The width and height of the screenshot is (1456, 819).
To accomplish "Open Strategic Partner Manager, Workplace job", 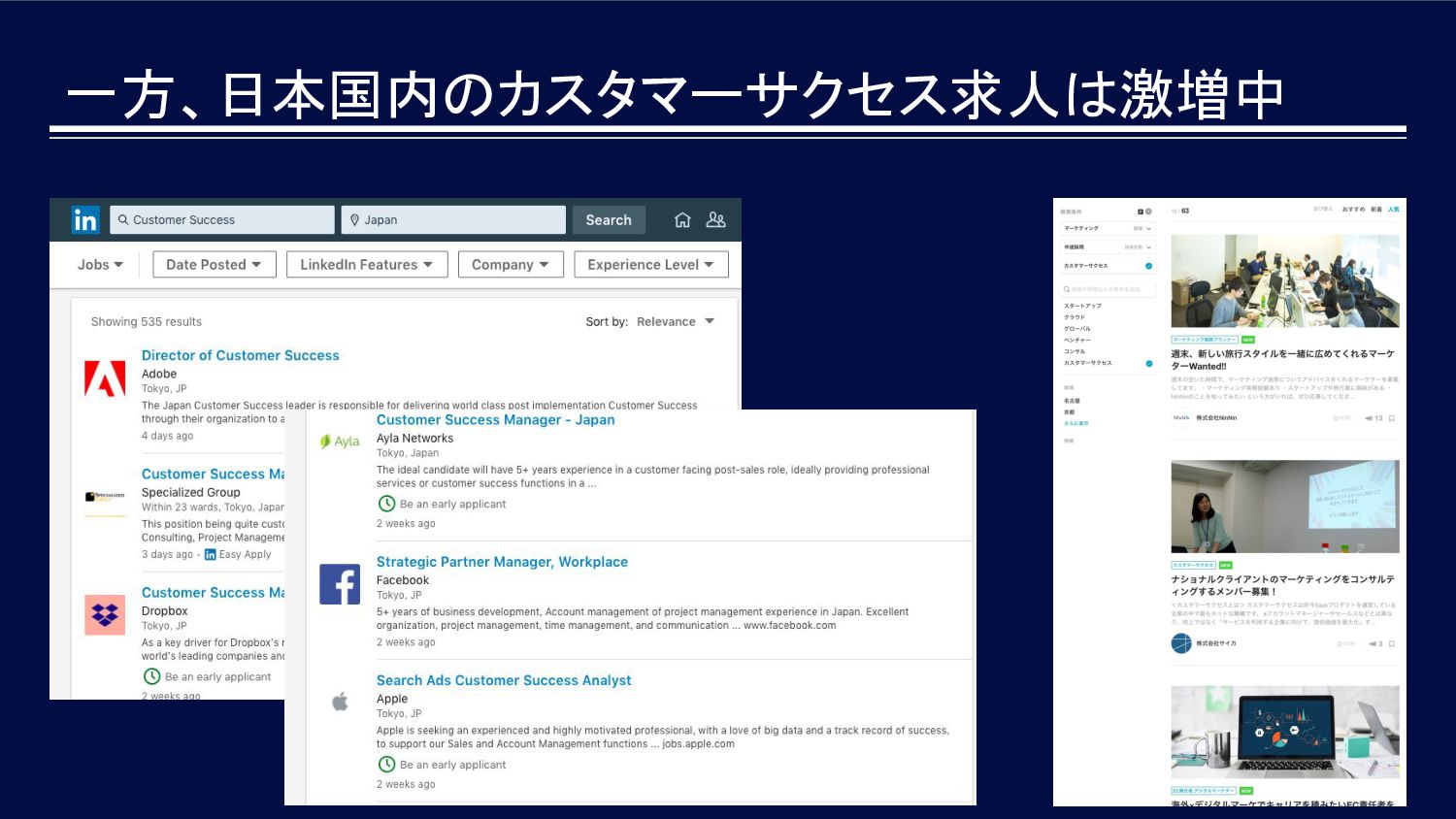I will click(x=502, y=562).
